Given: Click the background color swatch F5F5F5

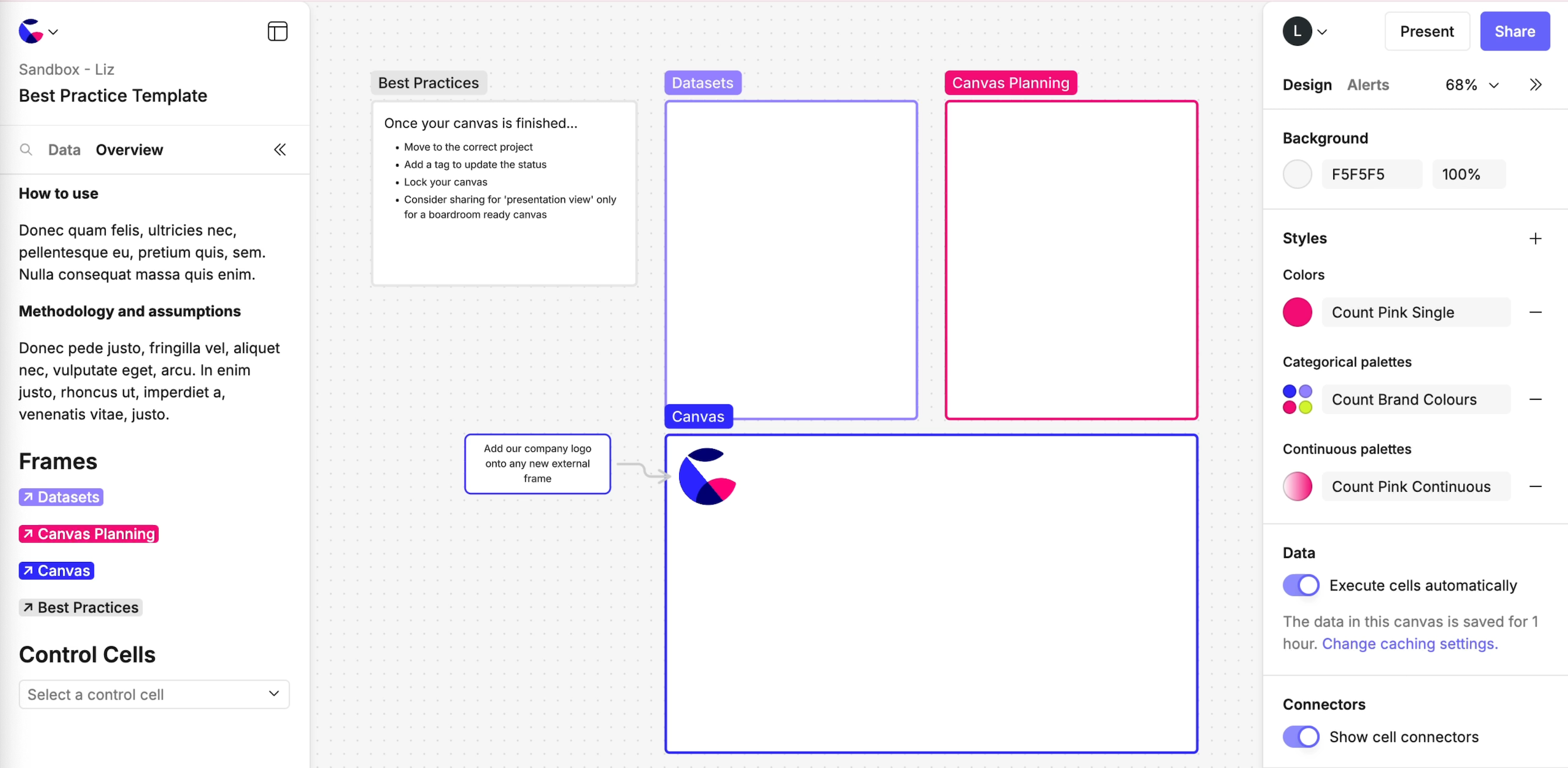Looking at the screenshot, I should coord(1297,174).
